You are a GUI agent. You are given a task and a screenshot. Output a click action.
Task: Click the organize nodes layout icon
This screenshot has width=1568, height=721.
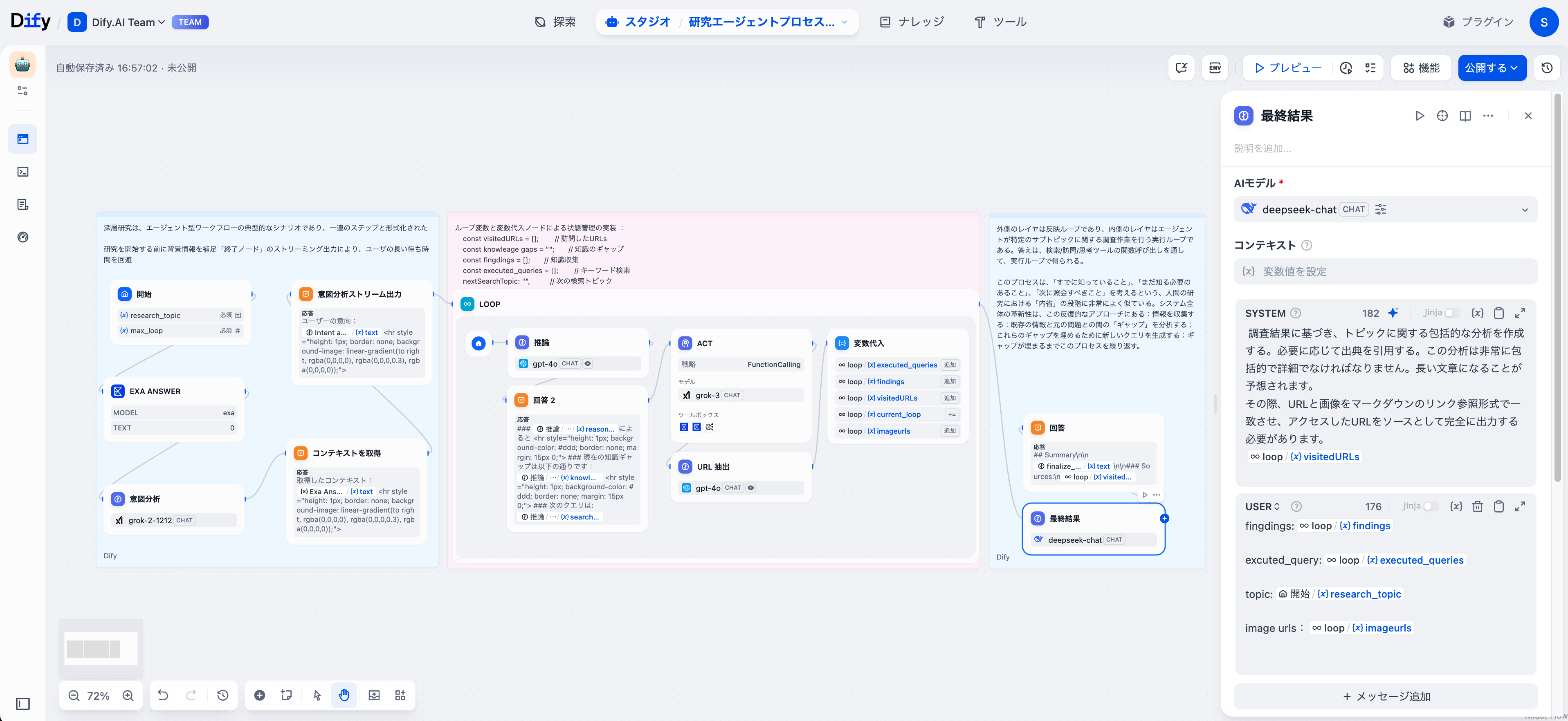point(400,695)
